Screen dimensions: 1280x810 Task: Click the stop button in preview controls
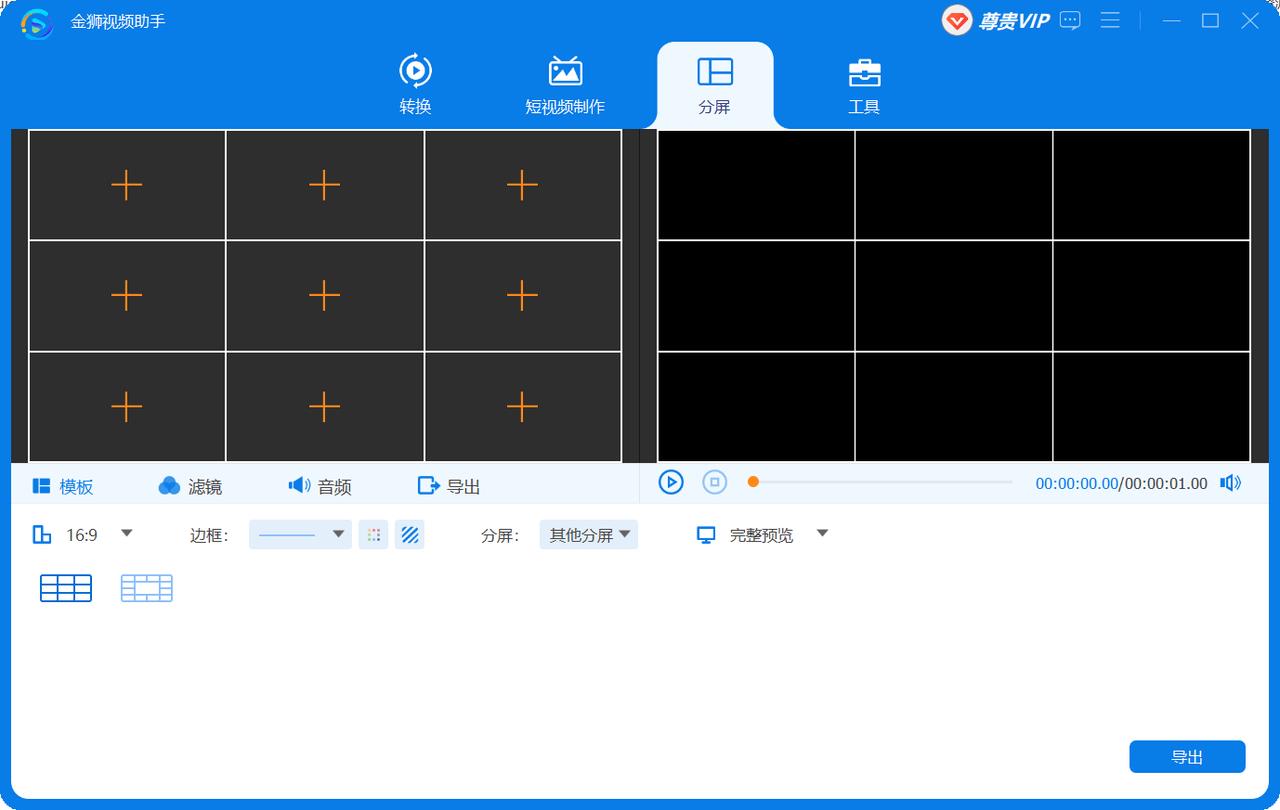click(x=714, y=483)
